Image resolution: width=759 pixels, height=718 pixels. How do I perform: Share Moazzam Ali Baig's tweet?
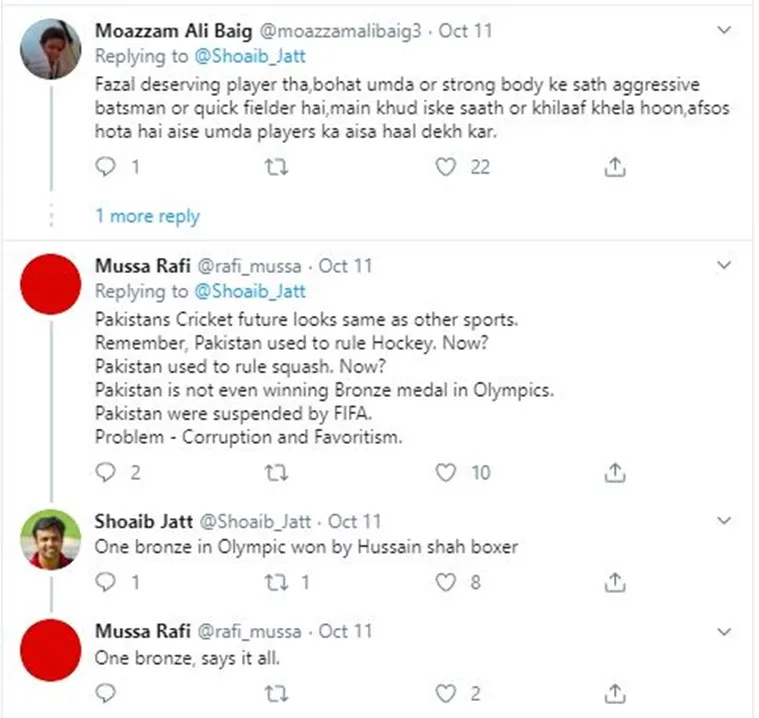(x=615, y=167)
